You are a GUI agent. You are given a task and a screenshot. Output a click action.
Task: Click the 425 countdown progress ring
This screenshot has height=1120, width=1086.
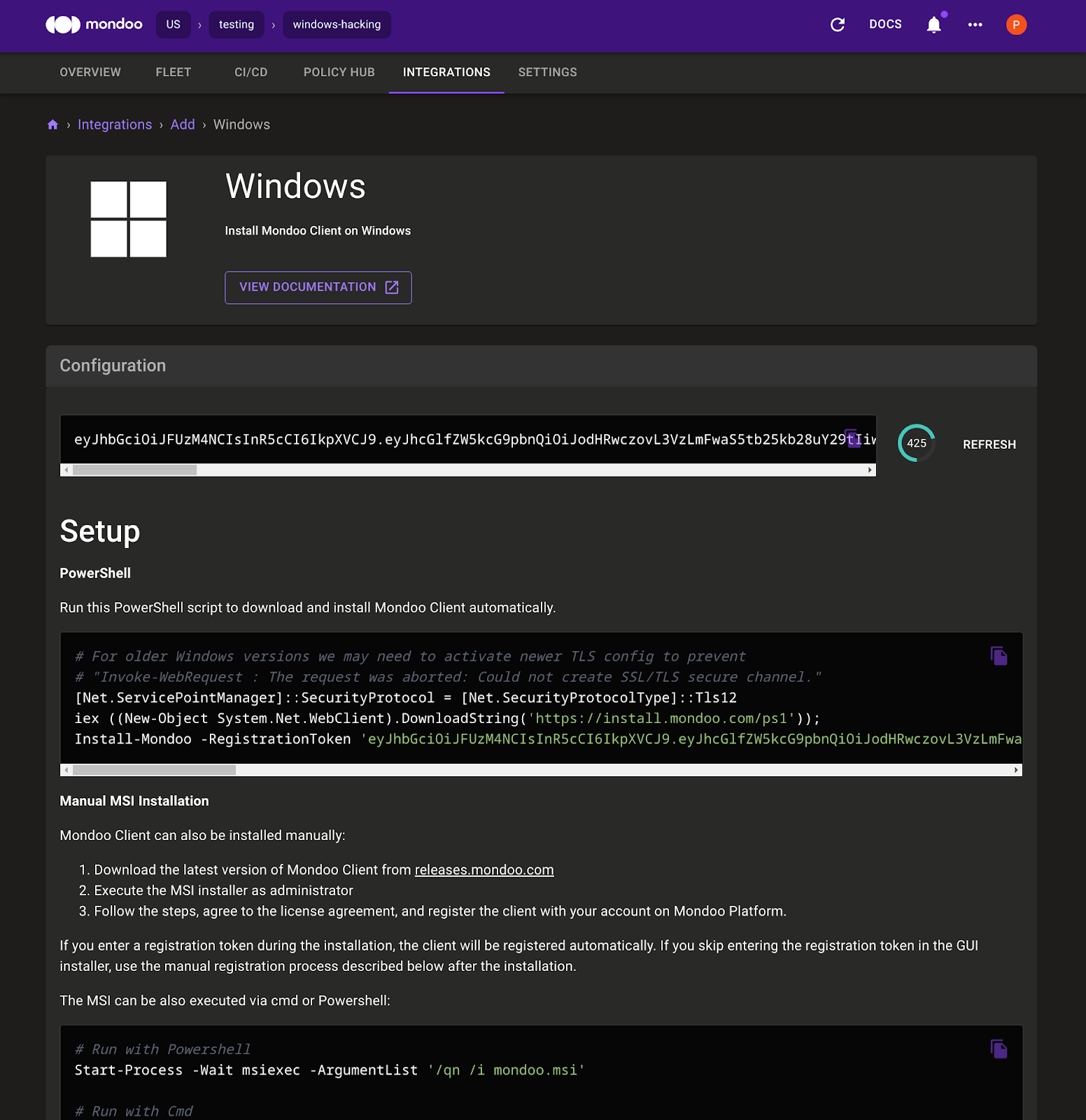coord(917,443)
